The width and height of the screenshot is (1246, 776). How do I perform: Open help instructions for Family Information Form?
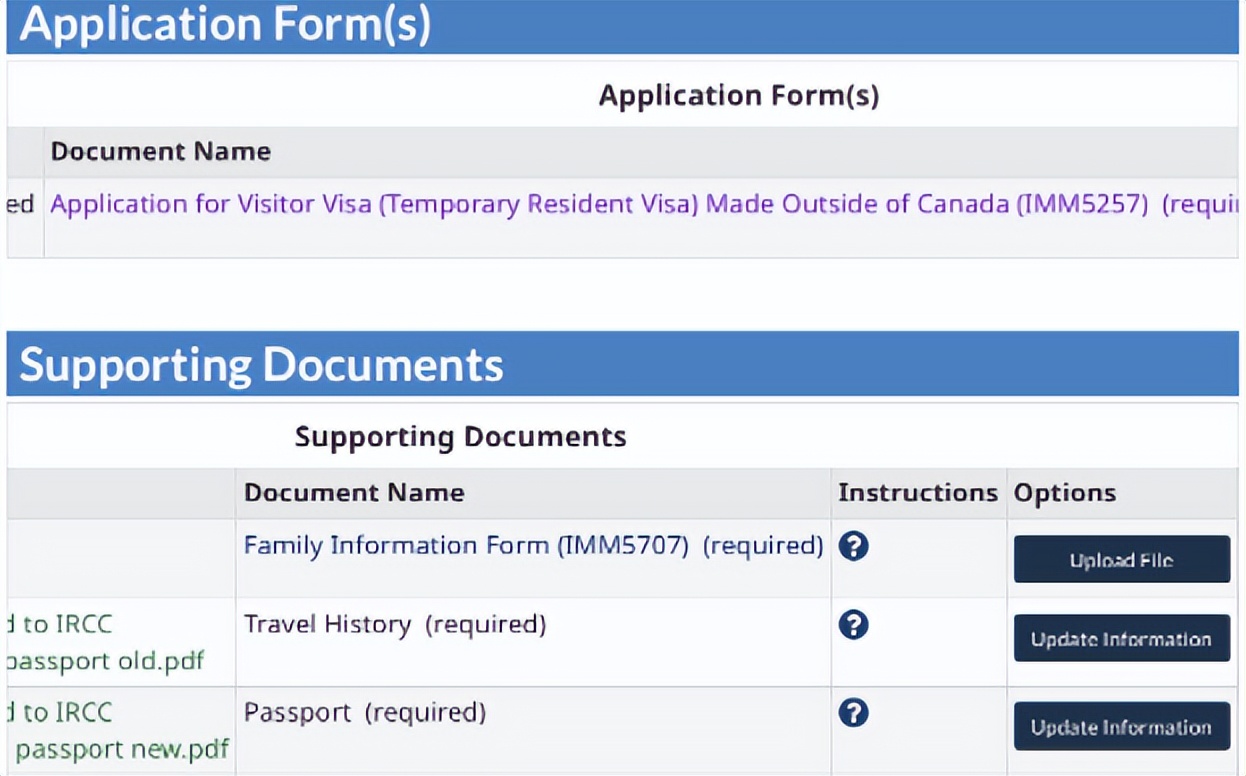pos(853,546)
